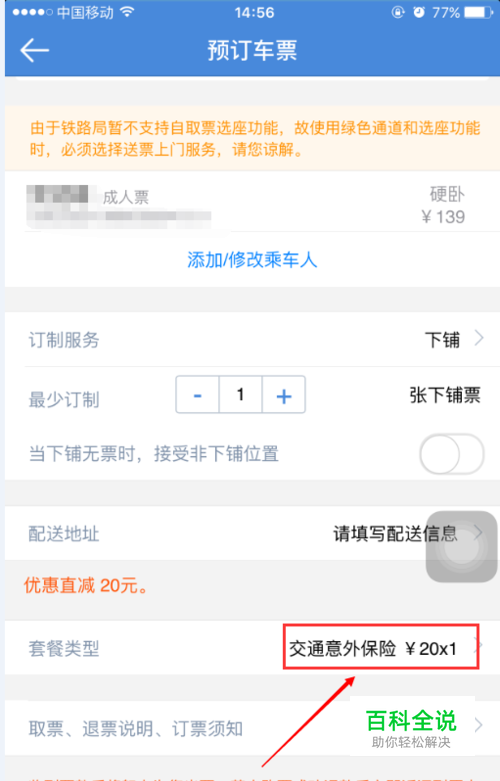This screenshot has height=781, width=500.
Task: Tap the AssistiveTouch floating button
Action: 461,546
